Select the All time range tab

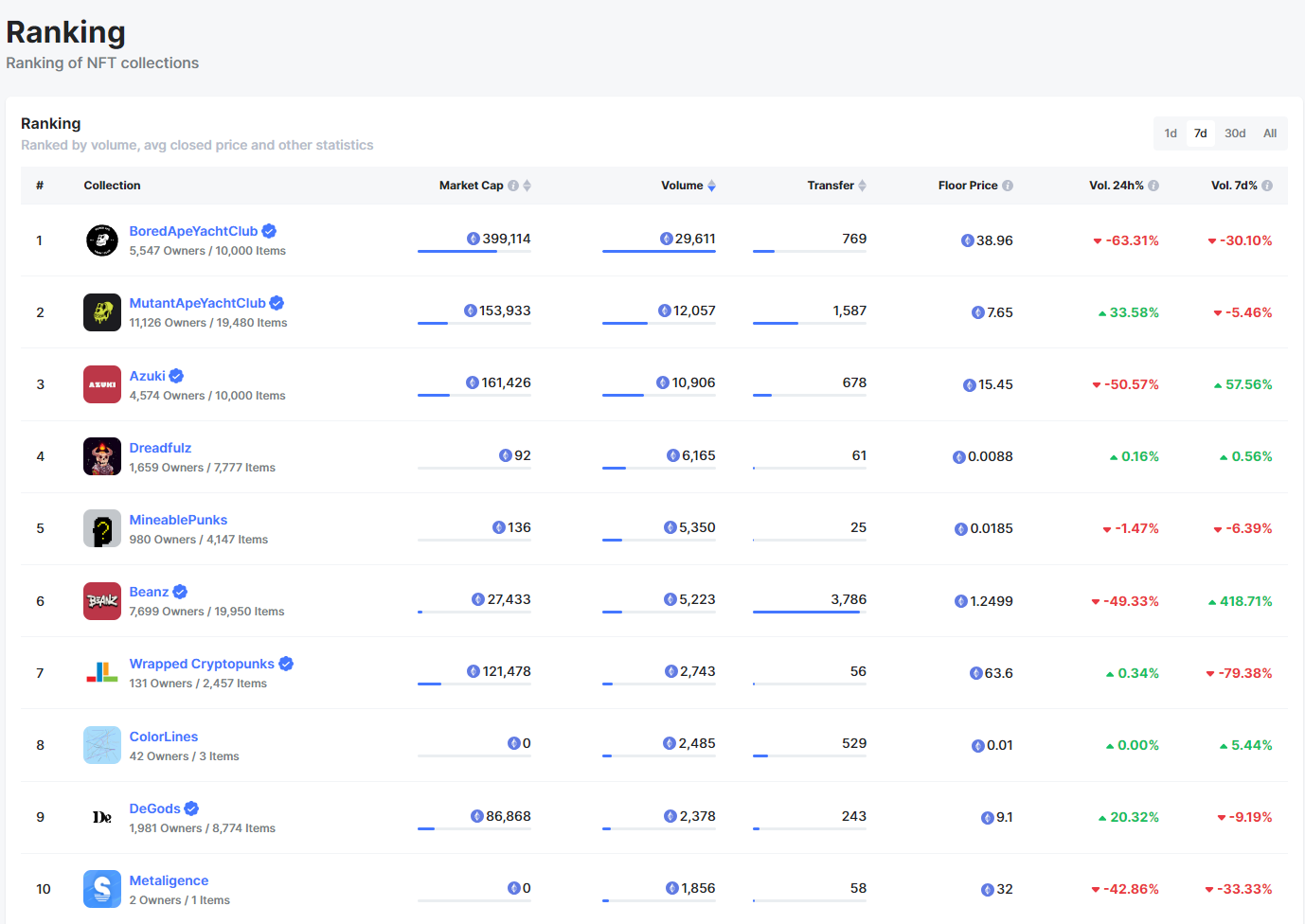coord(1270,133)
